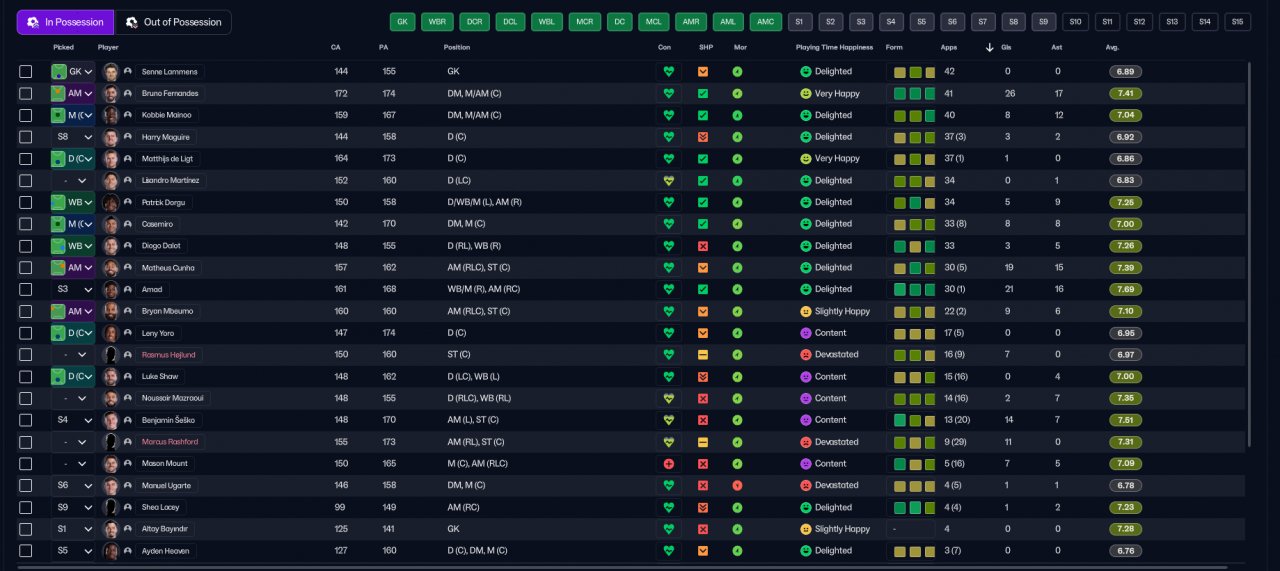Tick Rasmus Højlund's row checkbox

[x=25, y=355]
